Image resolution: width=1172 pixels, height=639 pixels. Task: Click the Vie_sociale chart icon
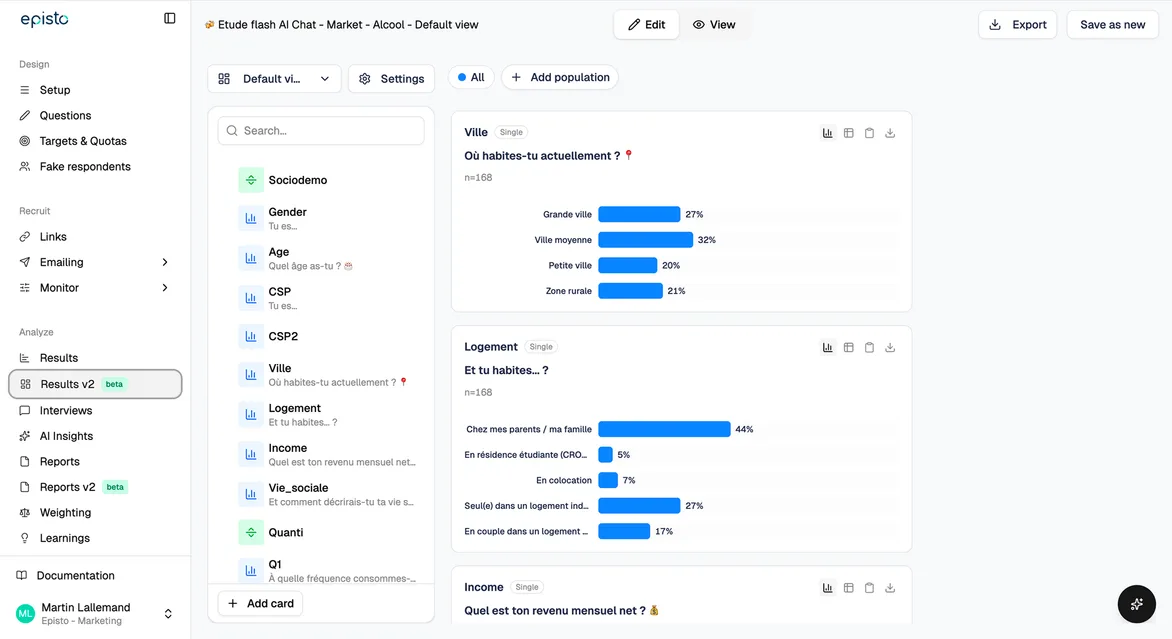coord(251,494)
